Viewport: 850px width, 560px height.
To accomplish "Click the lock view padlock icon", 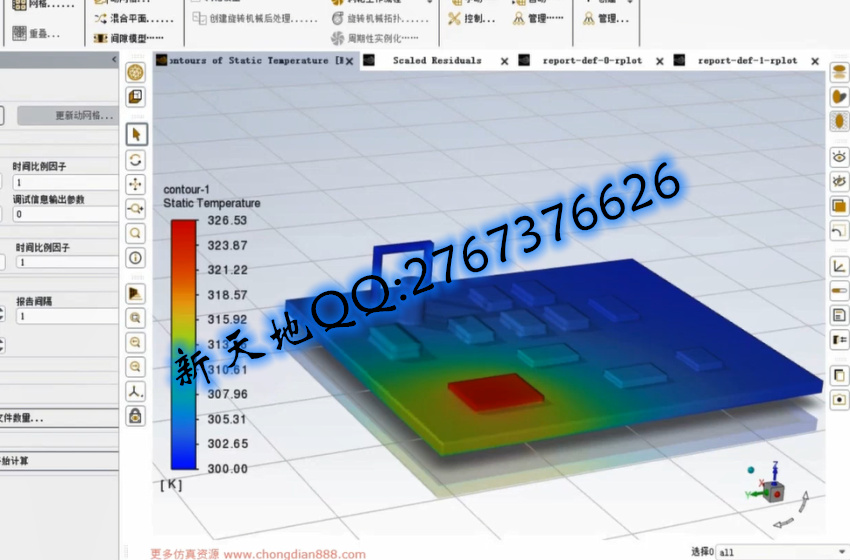I will [136, 415].
